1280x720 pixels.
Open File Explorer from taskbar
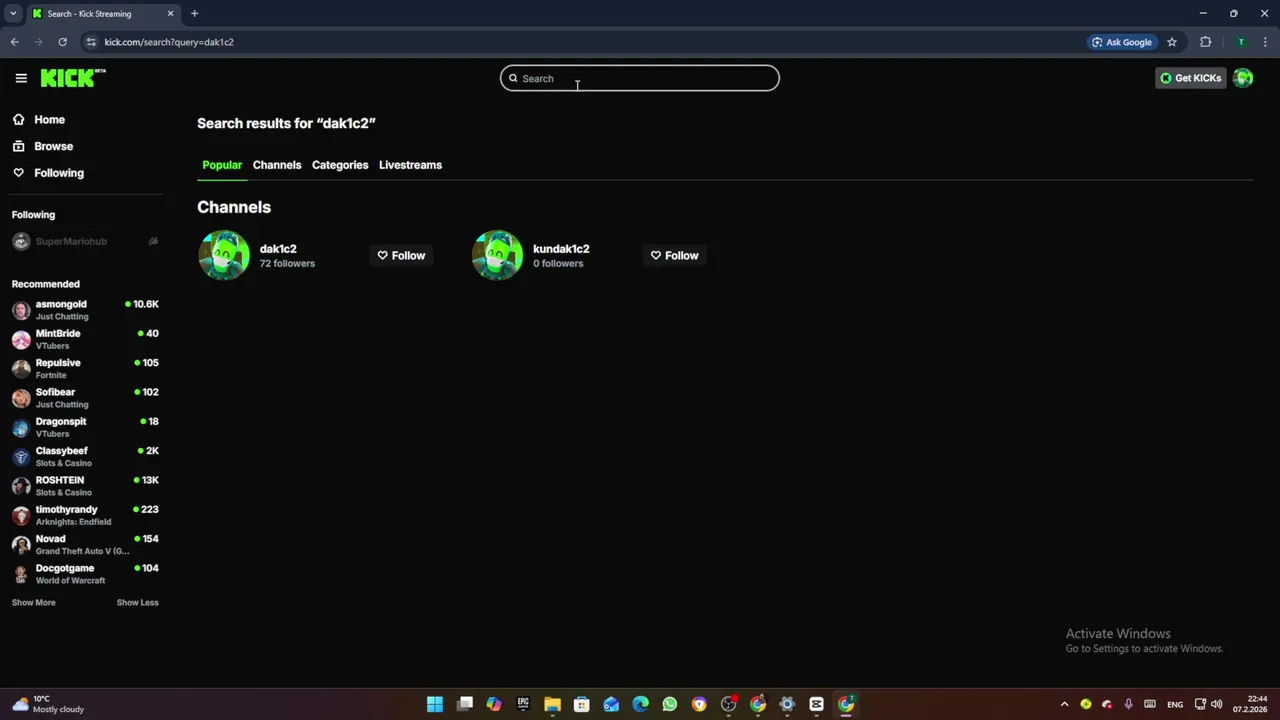click(x=552, y=704)
